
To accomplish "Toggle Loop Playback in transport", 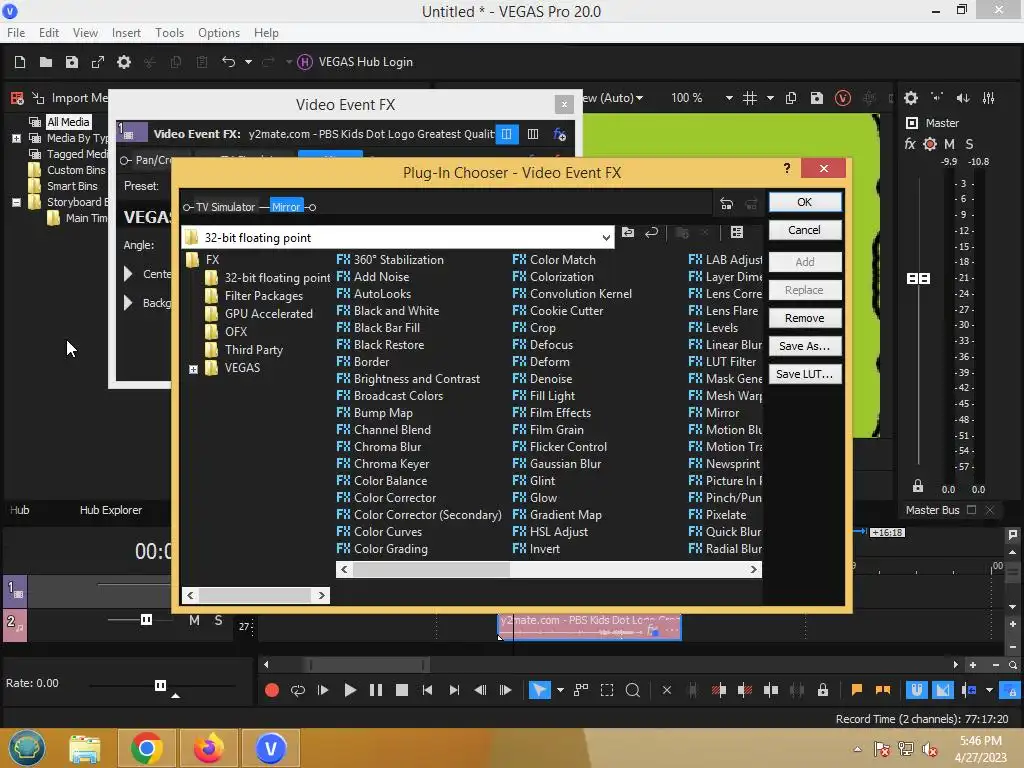I will [x=298, y=690].
